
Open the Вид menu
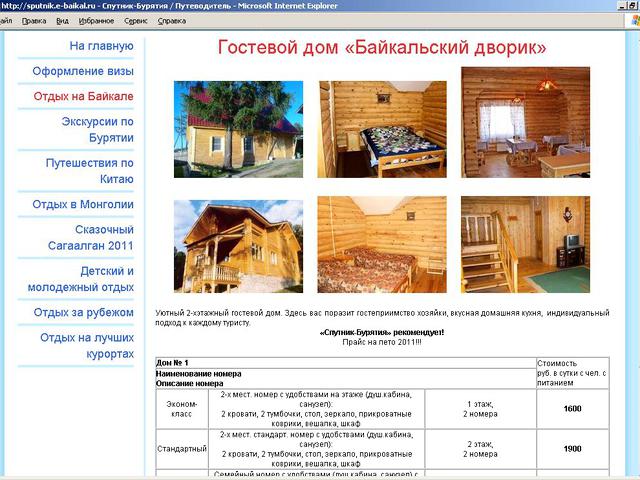tap(62, 21)
